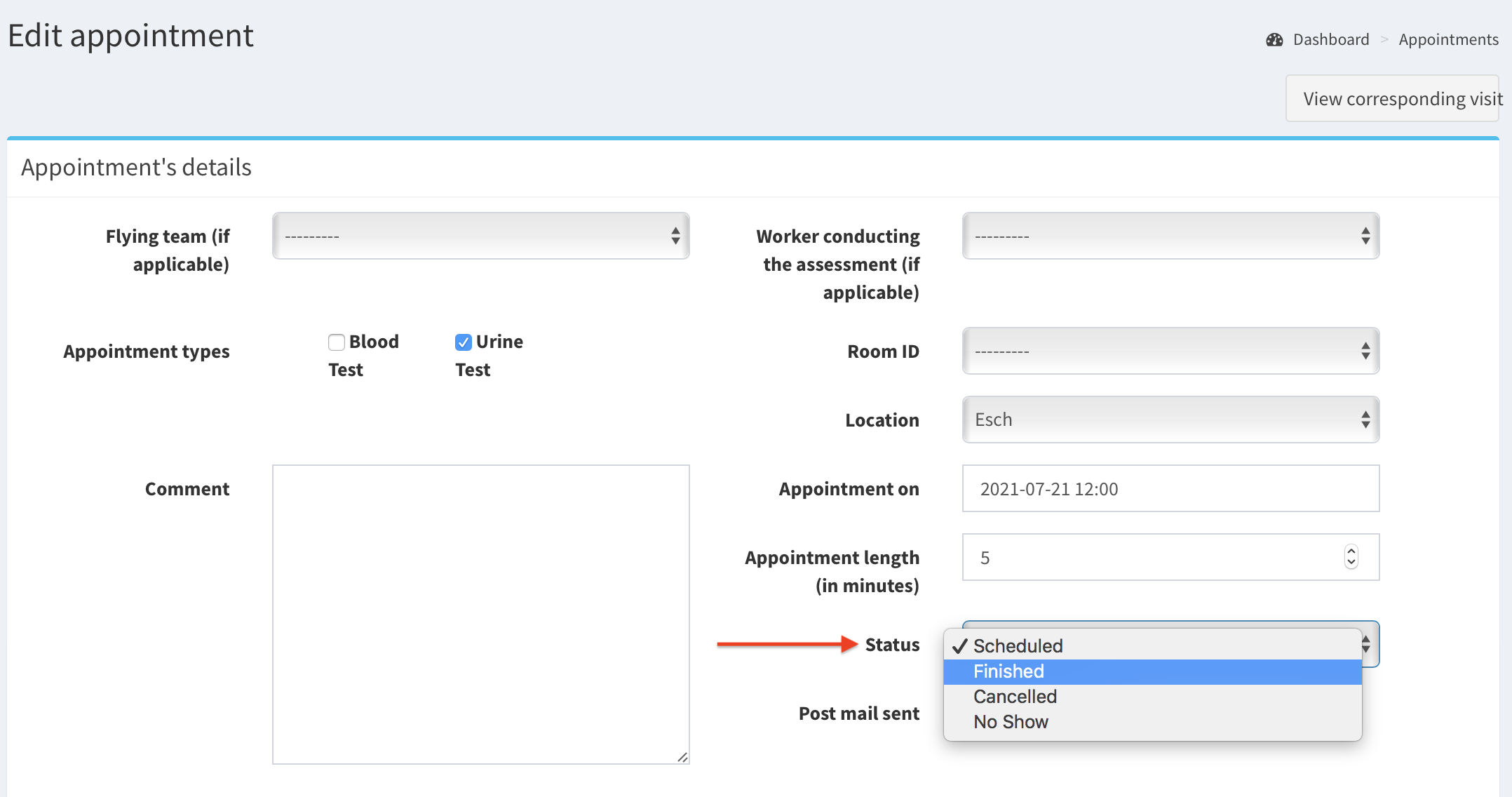
Task: Click the Appointment length stepper arrows
Action: tap(1351, 557)
